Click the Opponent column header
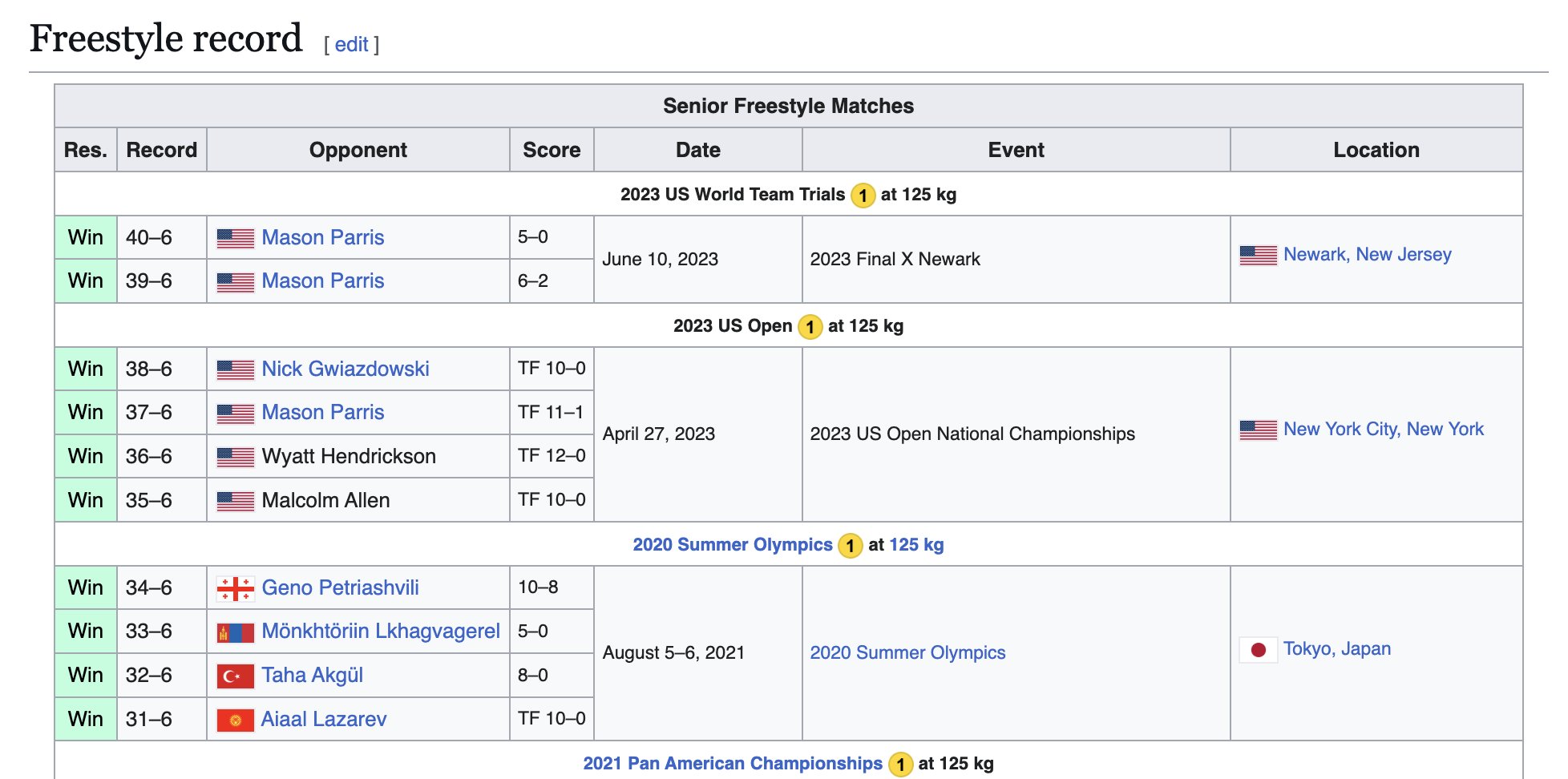 tap(358, 150)
